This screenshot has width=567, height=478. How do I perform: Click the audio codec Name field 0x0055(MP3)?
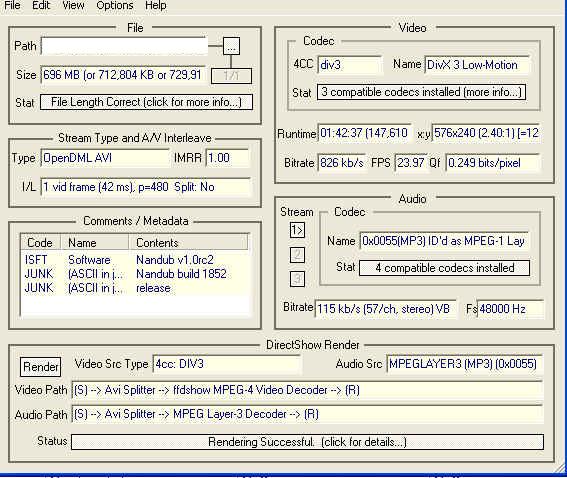444,241
